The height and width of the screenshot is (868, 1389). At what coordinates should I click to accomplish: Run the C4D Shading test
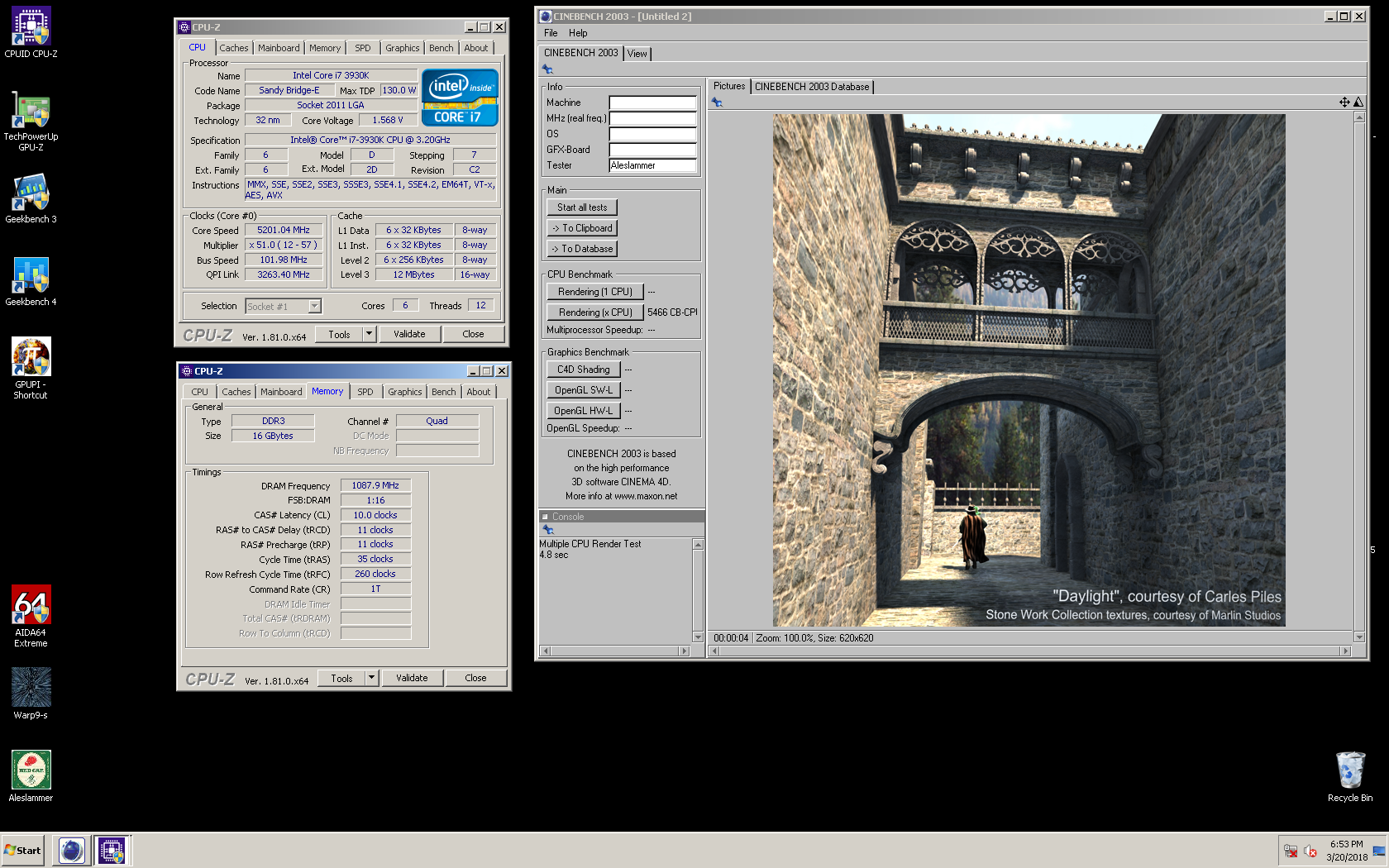pyautogui.click(x=584, y=370)
